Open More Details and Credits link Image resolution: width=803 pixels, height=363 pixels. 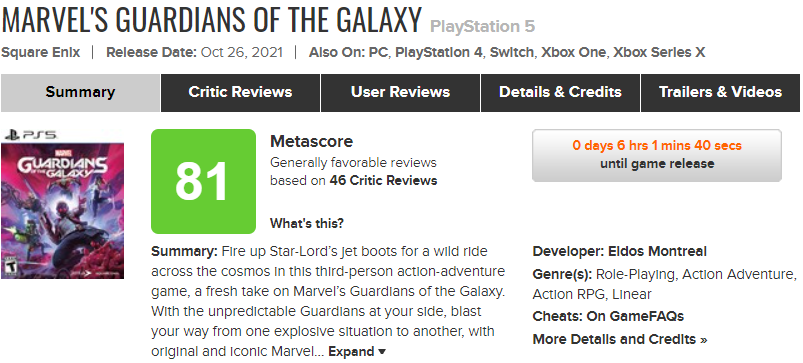(x=620, y=339)
